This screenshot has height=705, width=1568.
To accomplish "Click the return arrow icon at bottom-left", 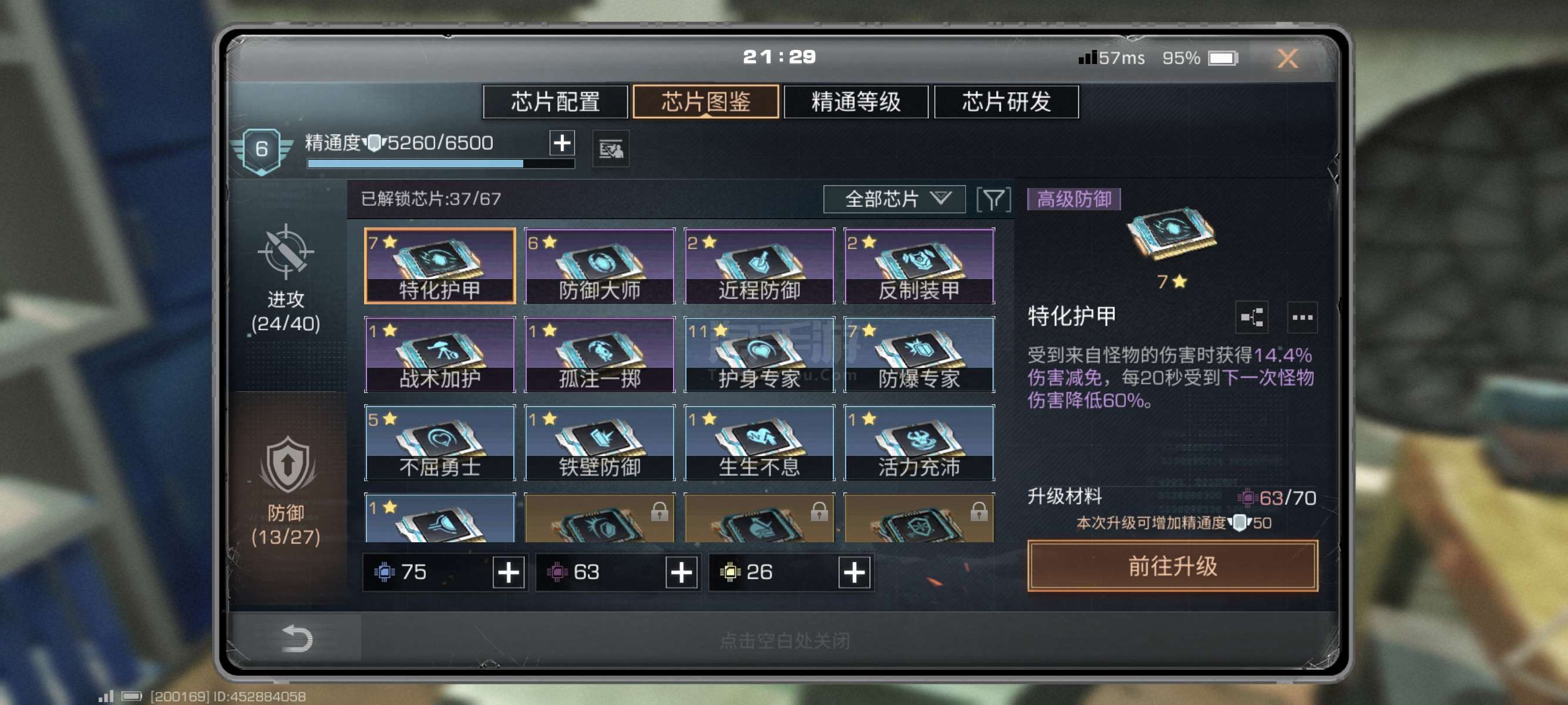I will [297, 639].
